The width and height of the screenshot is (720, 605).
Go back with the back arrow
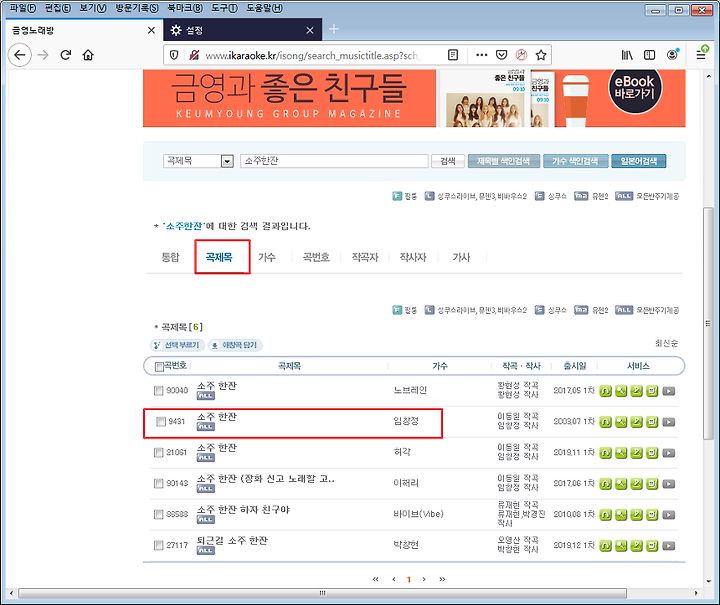click(x=20, y=55)
